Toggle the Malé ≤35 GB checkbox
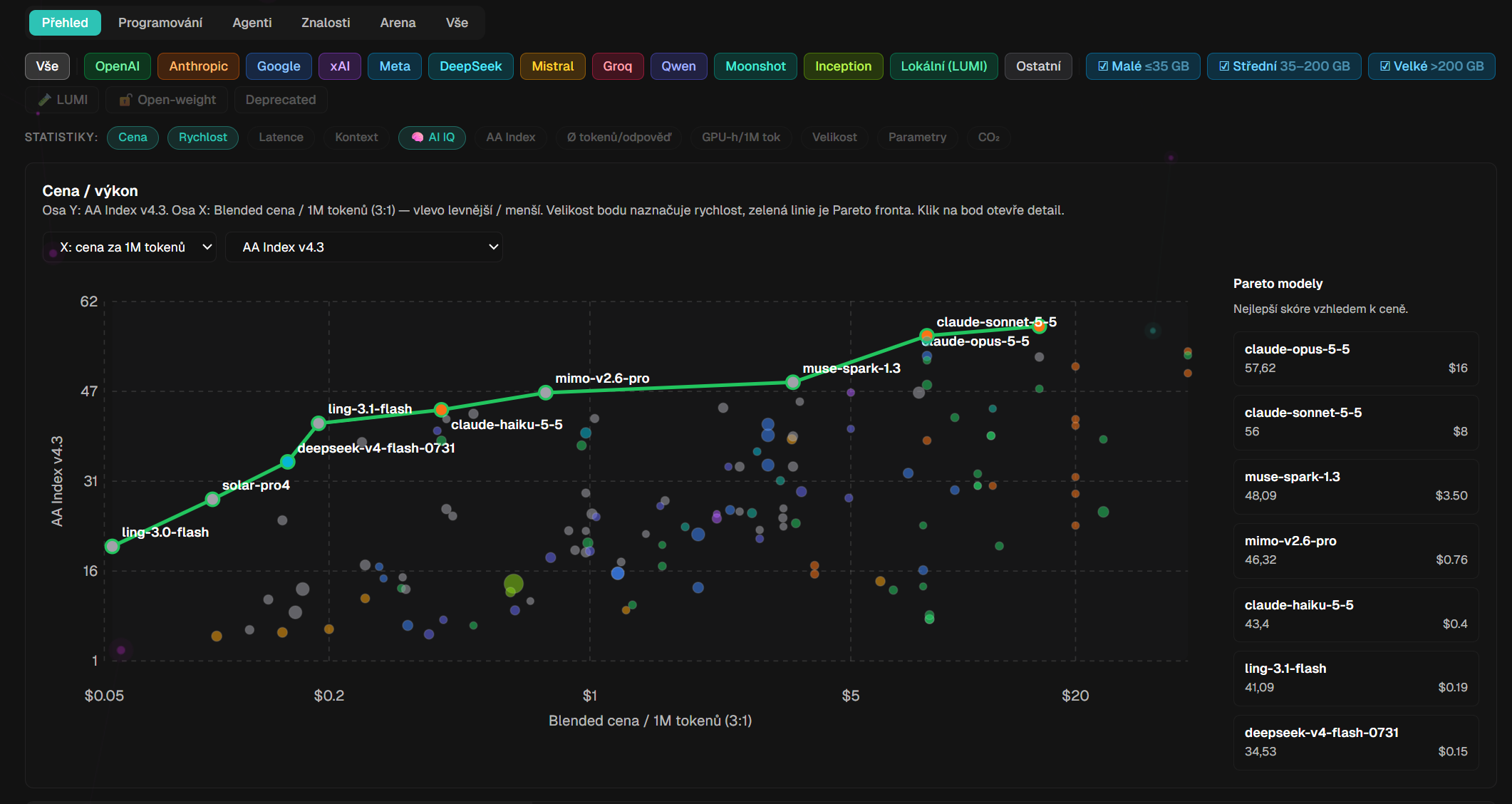Viewport: 1512px width, 804px height. click(1143, 66)
